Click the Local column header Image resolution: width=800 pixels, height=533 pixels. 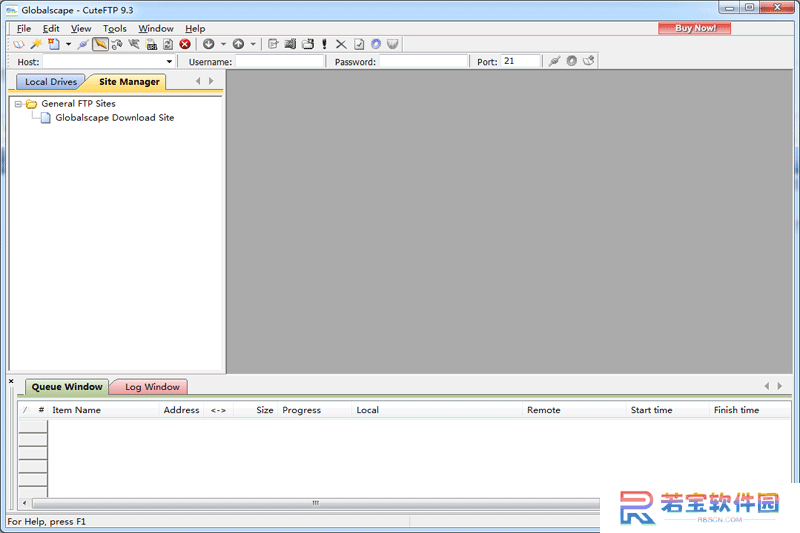coord(437,410)
